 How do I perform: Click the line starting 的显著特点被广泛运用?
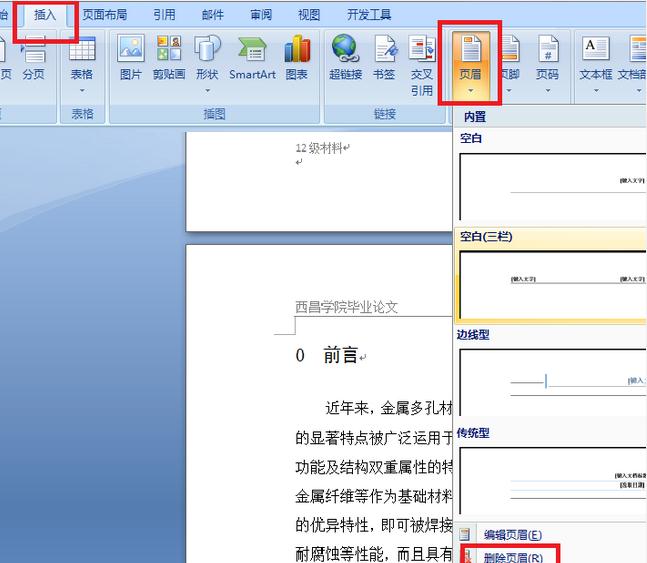(373, 438)
